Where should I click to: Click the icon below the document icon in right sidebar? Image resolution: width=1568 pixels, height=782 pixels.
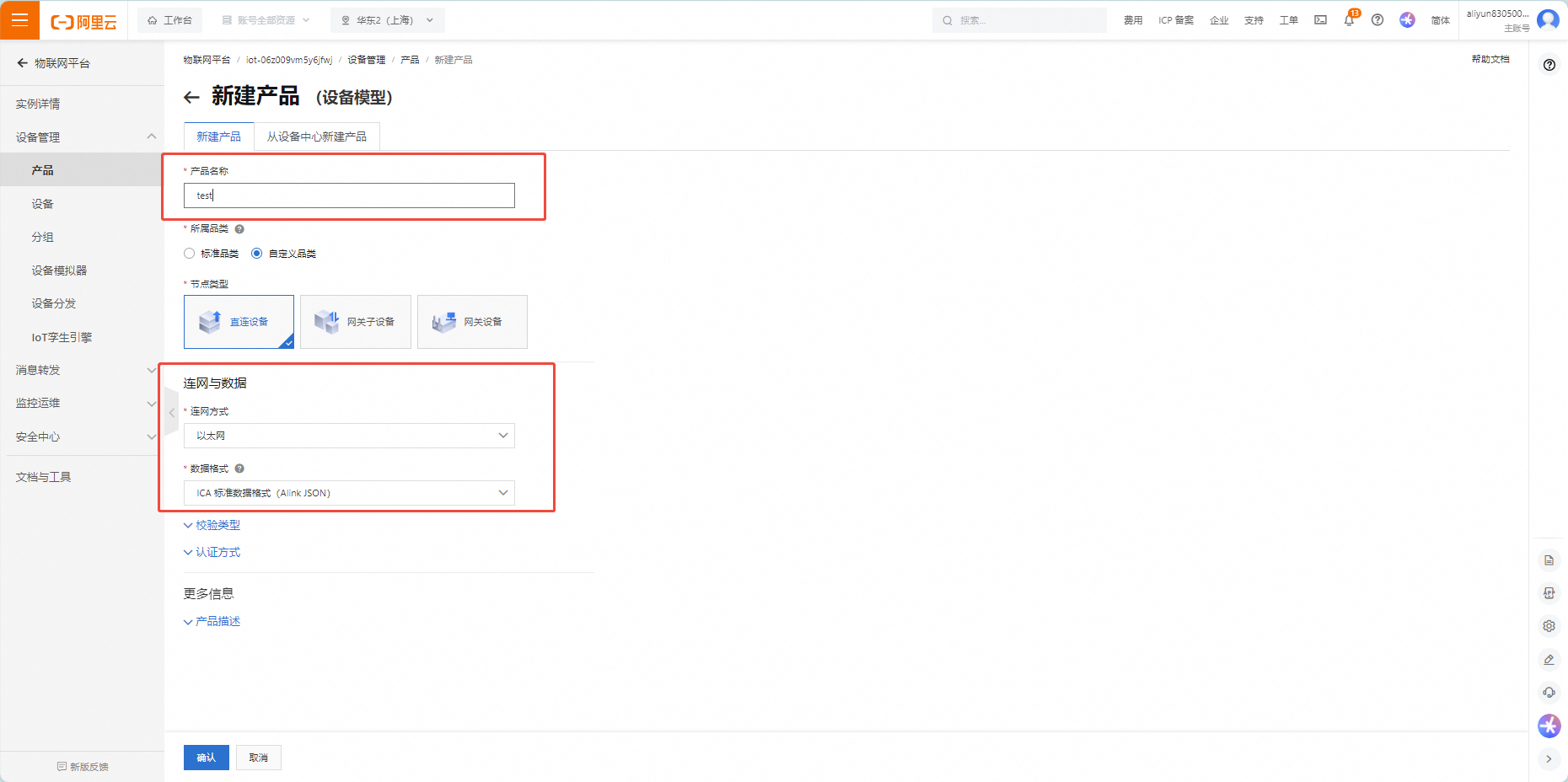pyautogui.click(x=1549, y=593)
